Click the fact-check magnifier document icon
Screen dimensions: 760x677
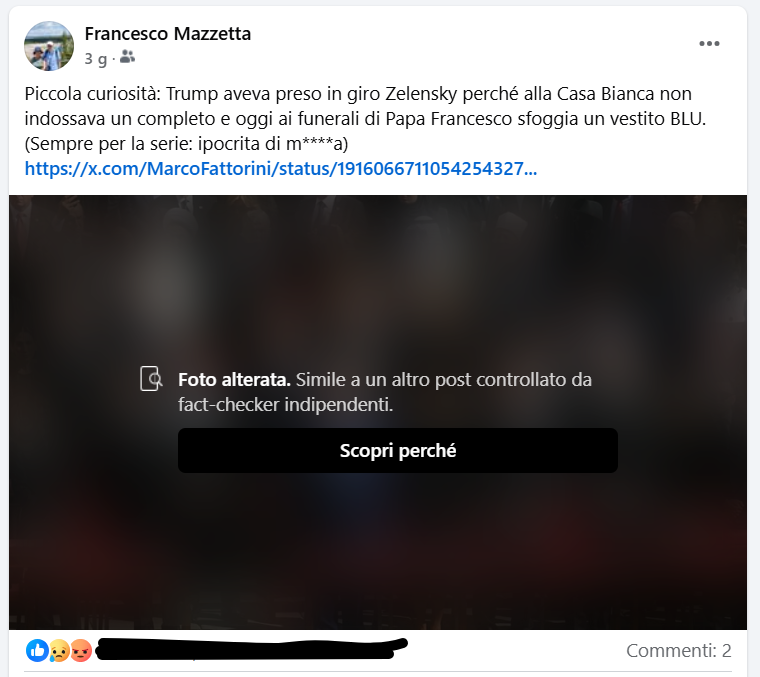(151, 378)
